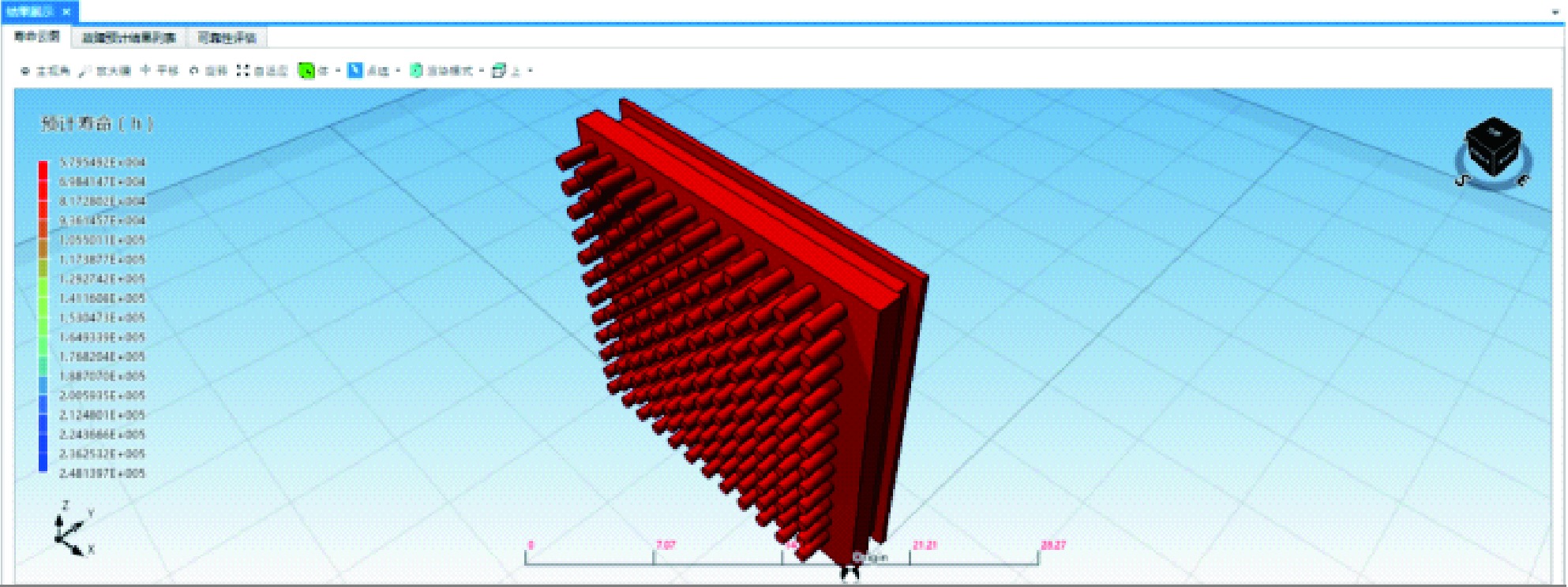Select the 寿命云图 tab
Image resolution: width=1568 pixels, height=587 pixels.
pyautogui.click(x=36, y=37)
